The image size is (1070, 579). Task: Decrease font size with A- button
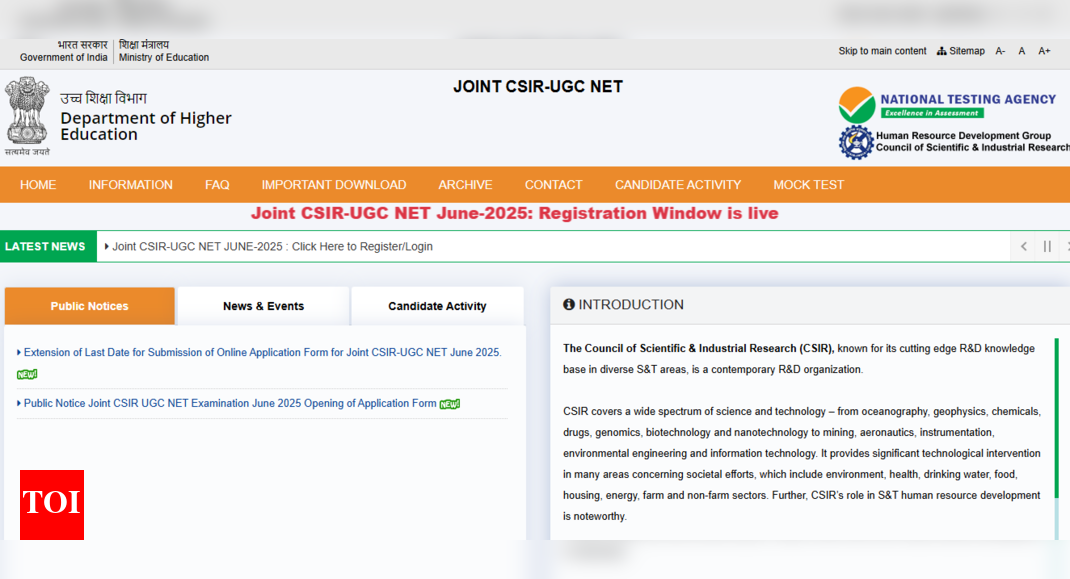coord(1000,51)
